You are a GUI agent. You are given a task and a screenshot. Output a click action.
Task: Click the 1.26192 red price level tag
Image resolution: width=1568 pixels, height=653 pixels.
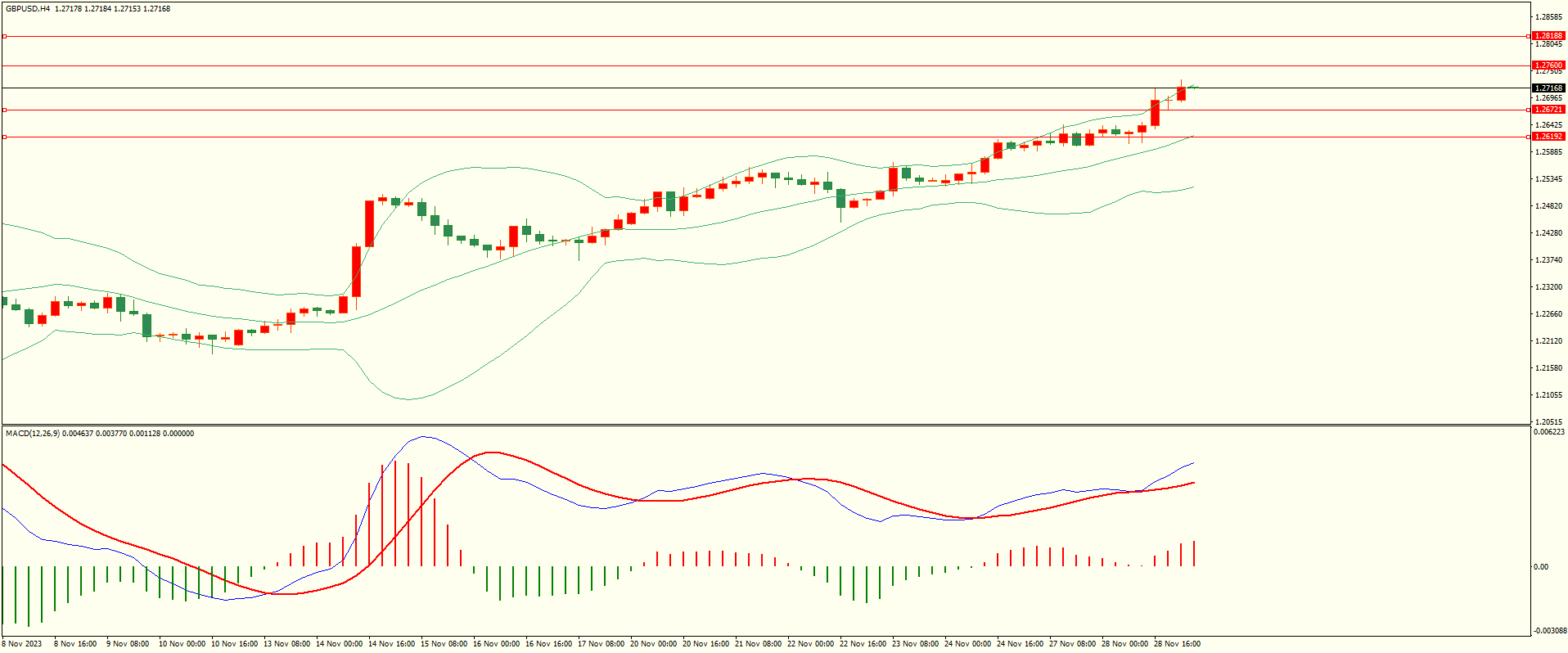pos(1548,137)
